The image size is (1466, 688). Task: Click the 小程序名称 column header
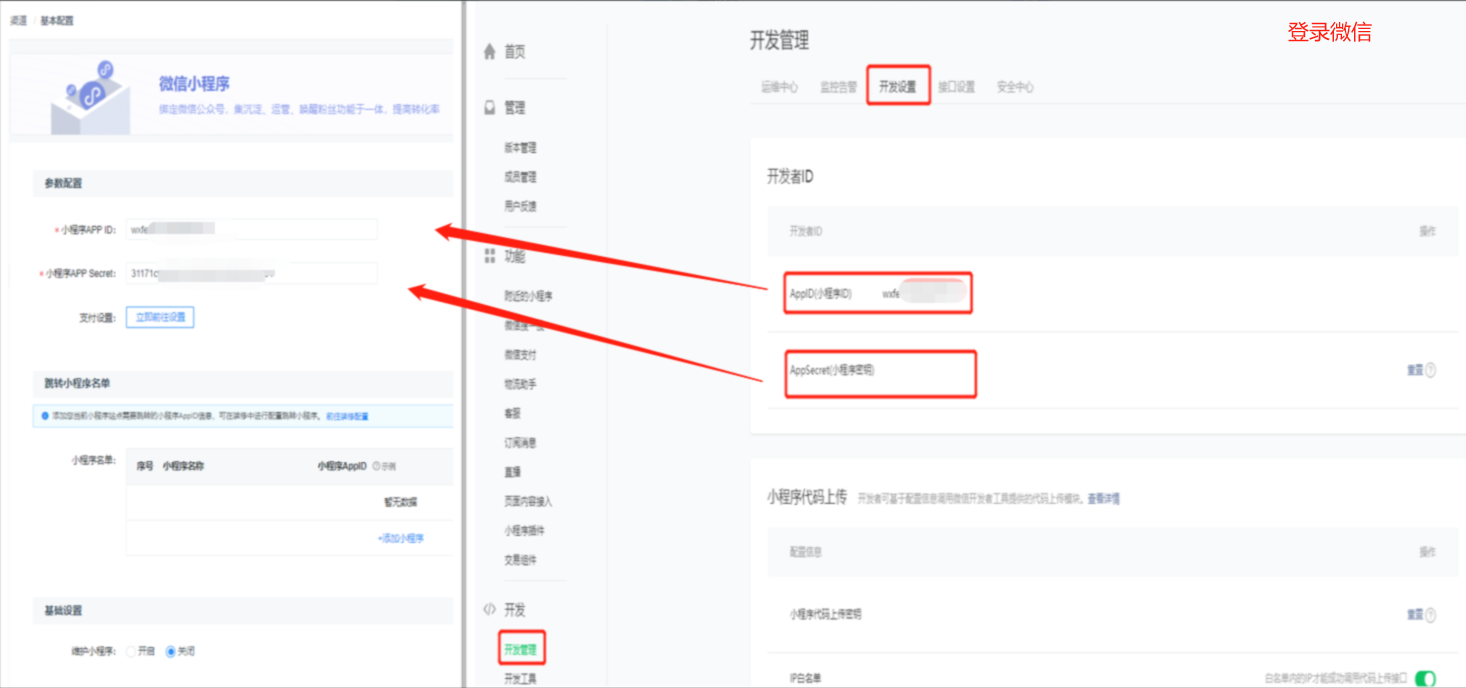[x=183, y=466]
